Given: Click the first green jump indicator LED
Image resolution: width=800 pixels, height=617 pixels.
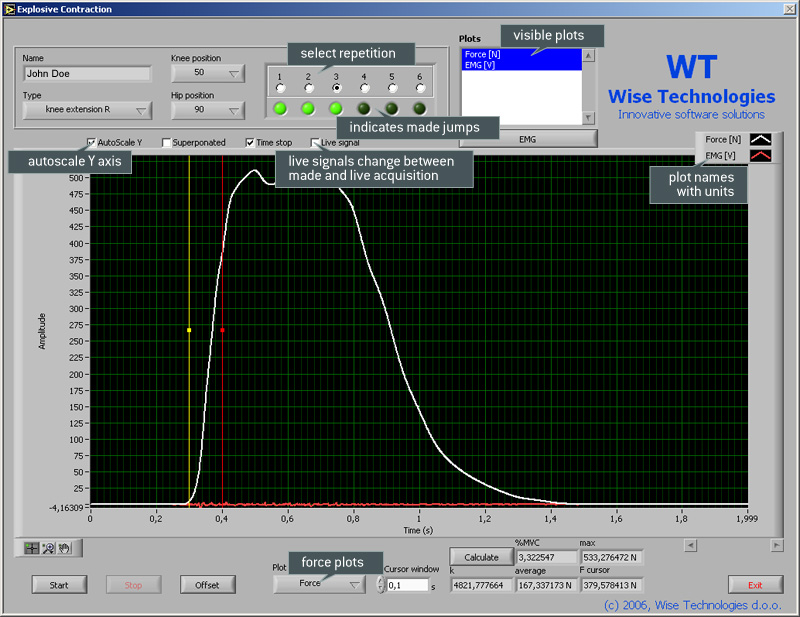Looking at the screenshot, I should point(280,108).
